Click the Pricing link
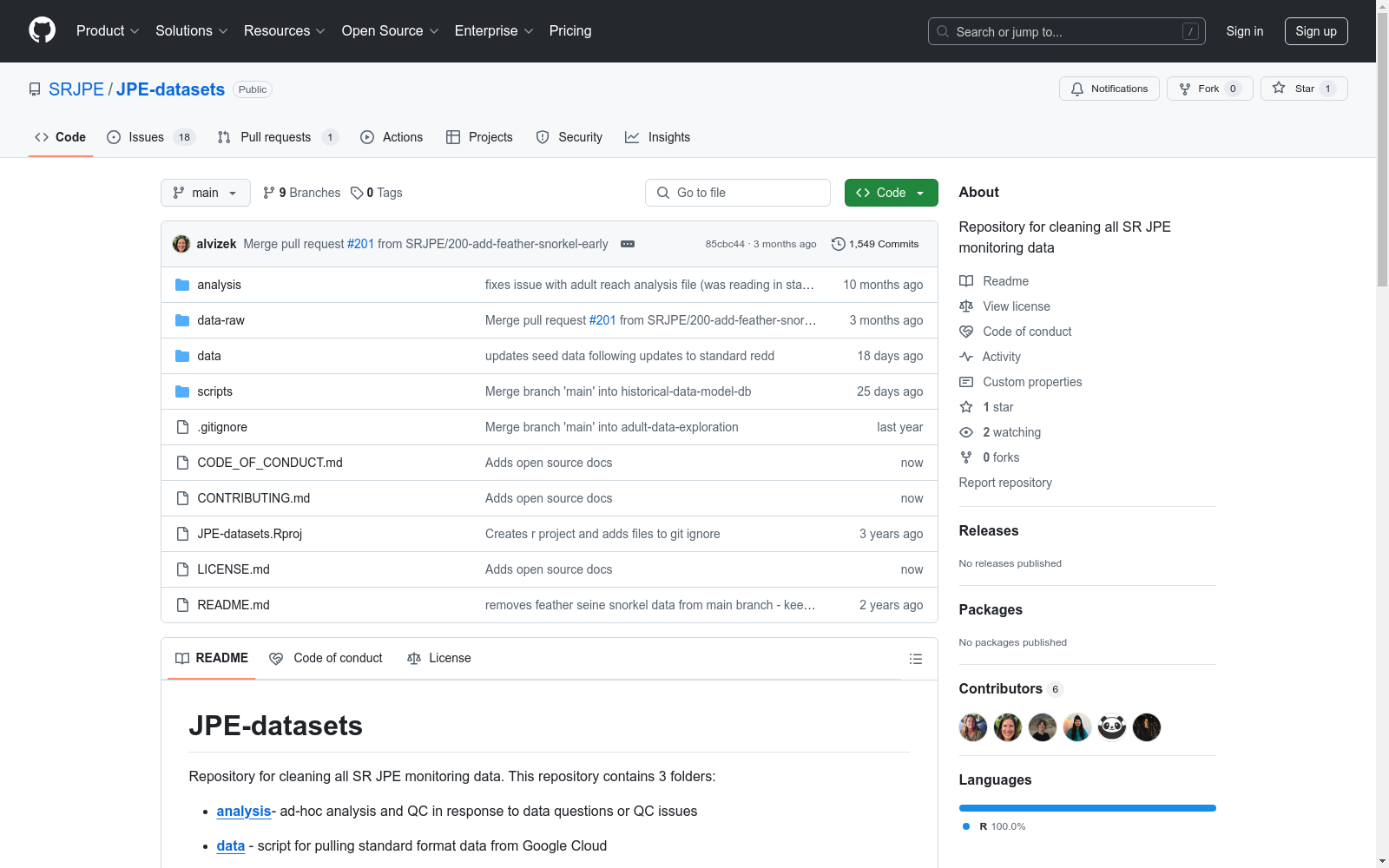 point(570,31)
